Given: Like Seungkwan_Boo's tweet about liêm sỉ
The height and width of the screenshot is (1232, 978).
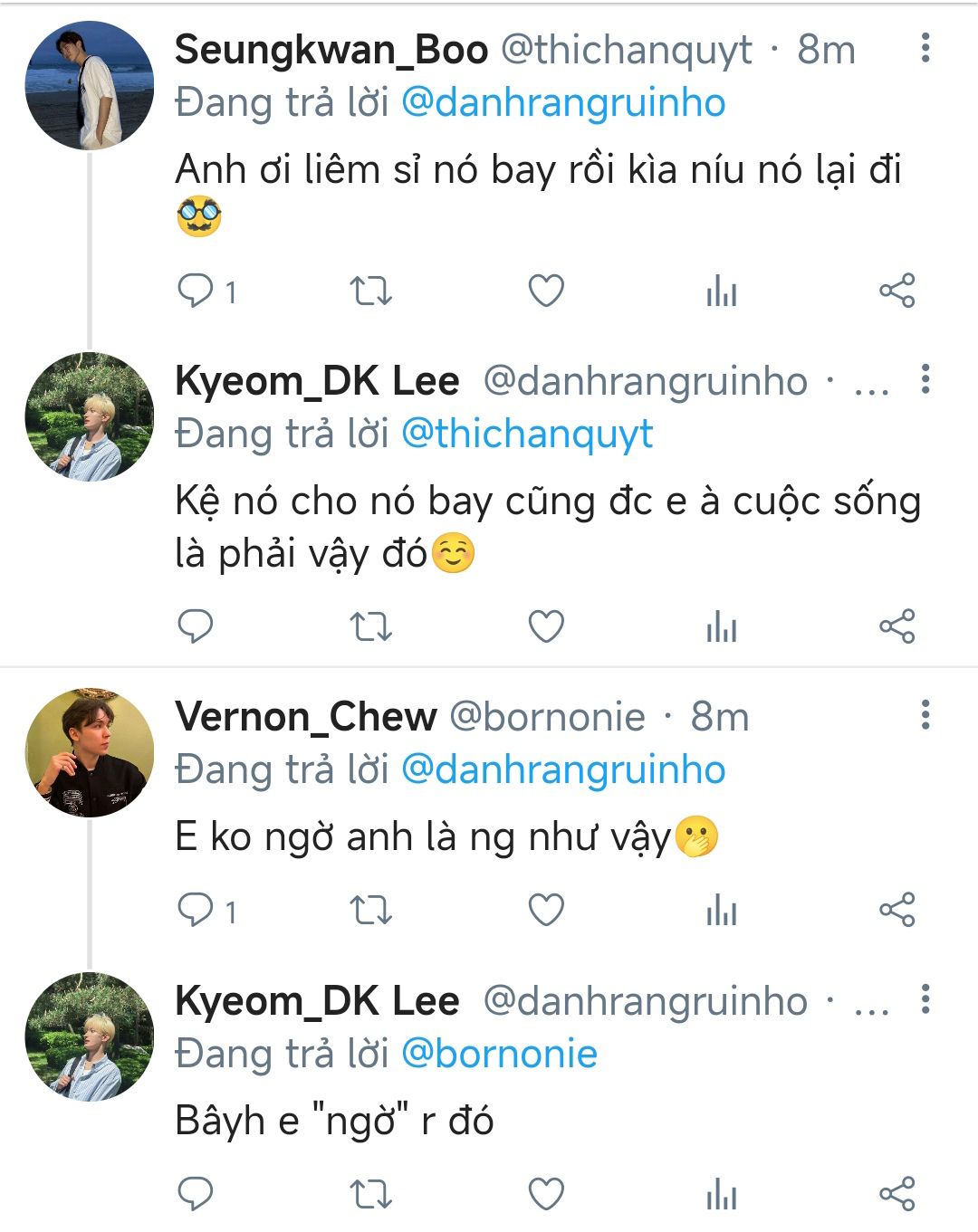Looking at the screenshot, I should click(546, 291).
